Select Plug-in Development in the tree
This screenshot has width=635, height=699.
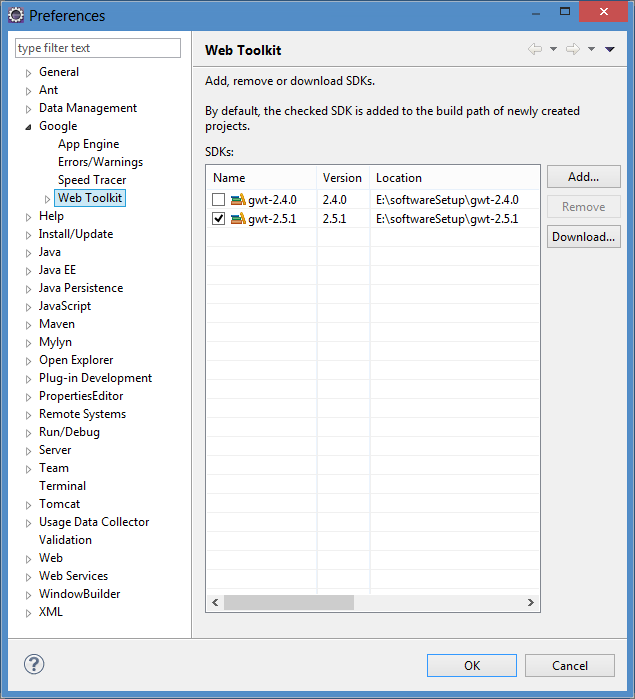(x=95, y=378)
